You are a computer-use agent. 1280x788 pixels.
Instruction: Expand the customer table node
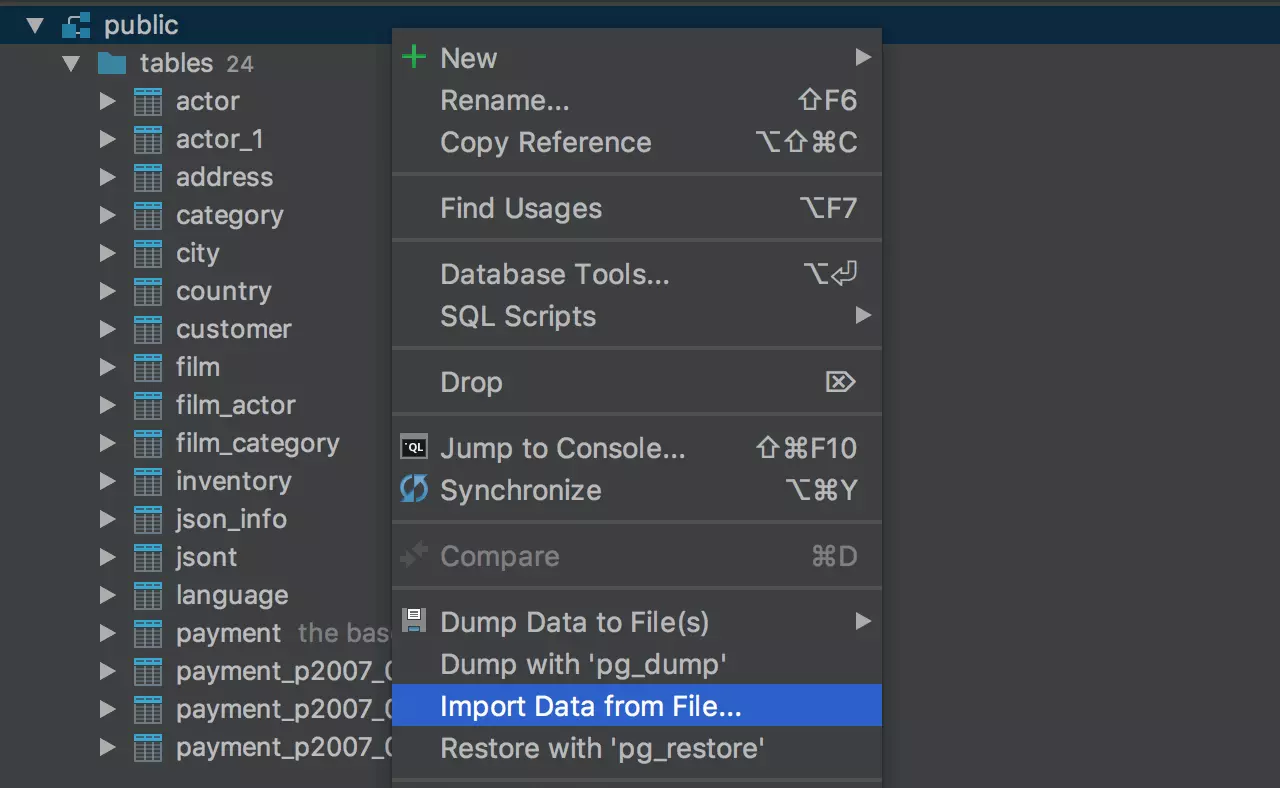pos(108,330)
